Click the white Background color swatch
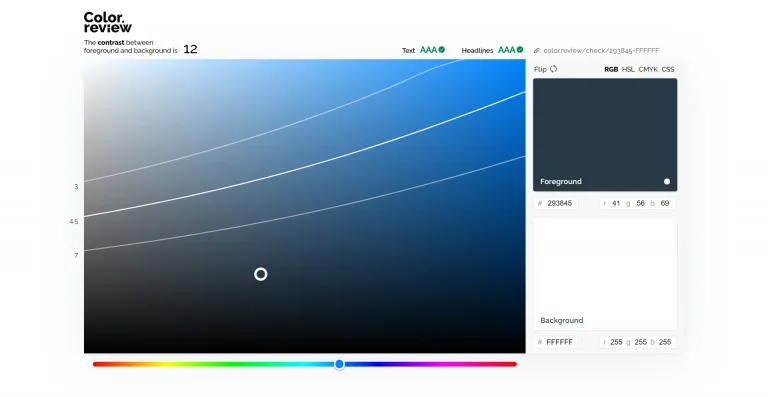 point(605,274)
